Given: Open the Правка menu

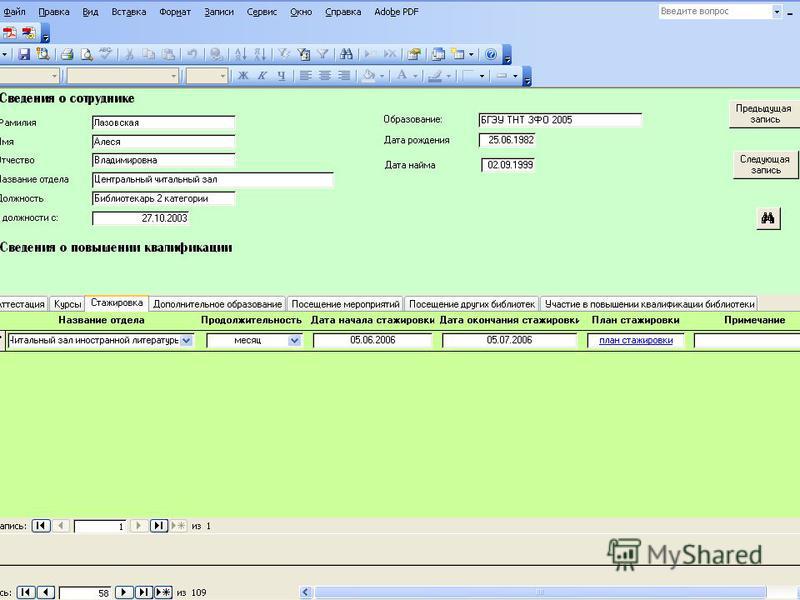Looking at the screenshot, I should pos(54,11).
